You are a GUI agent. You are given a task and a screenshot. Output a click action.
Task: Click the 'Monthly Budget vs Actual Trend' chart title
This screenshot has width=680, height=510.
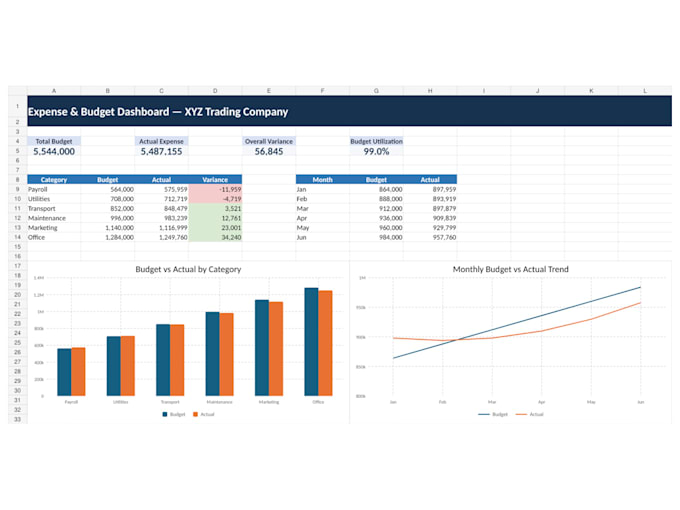(510, 269)
